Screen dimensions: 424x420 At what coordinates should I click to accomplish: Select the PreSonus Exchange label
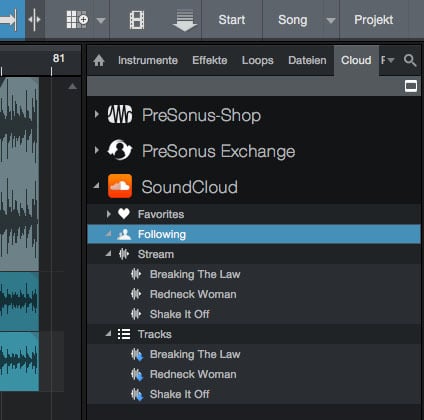click(218, 151)
